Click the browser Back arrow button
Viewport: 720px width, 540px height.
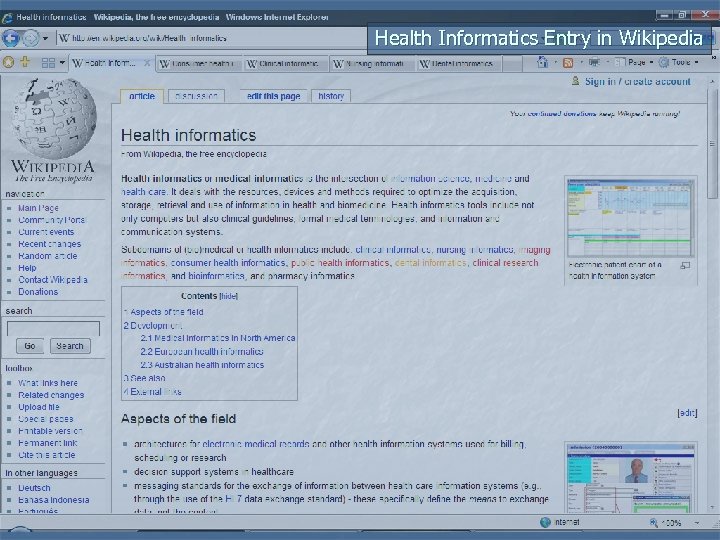coord(11,38)
